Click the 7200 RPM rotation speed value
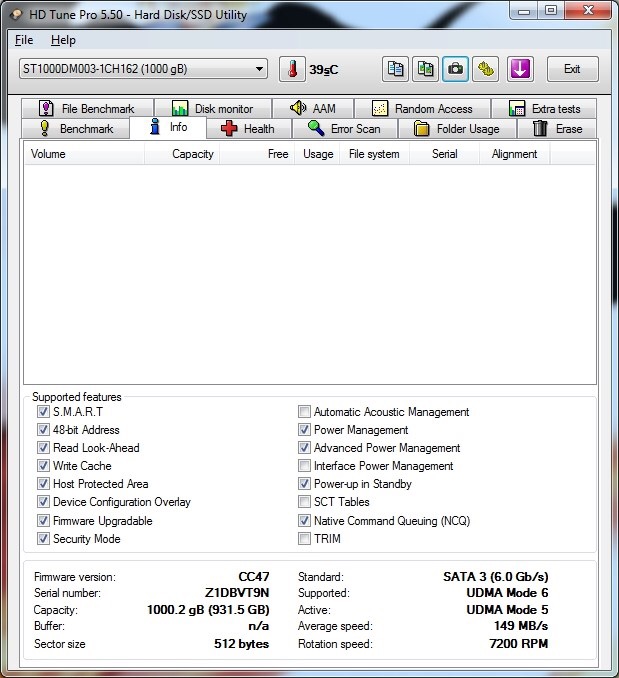The height and width of the screenshot is (678, 619). [x=518, y=643]
